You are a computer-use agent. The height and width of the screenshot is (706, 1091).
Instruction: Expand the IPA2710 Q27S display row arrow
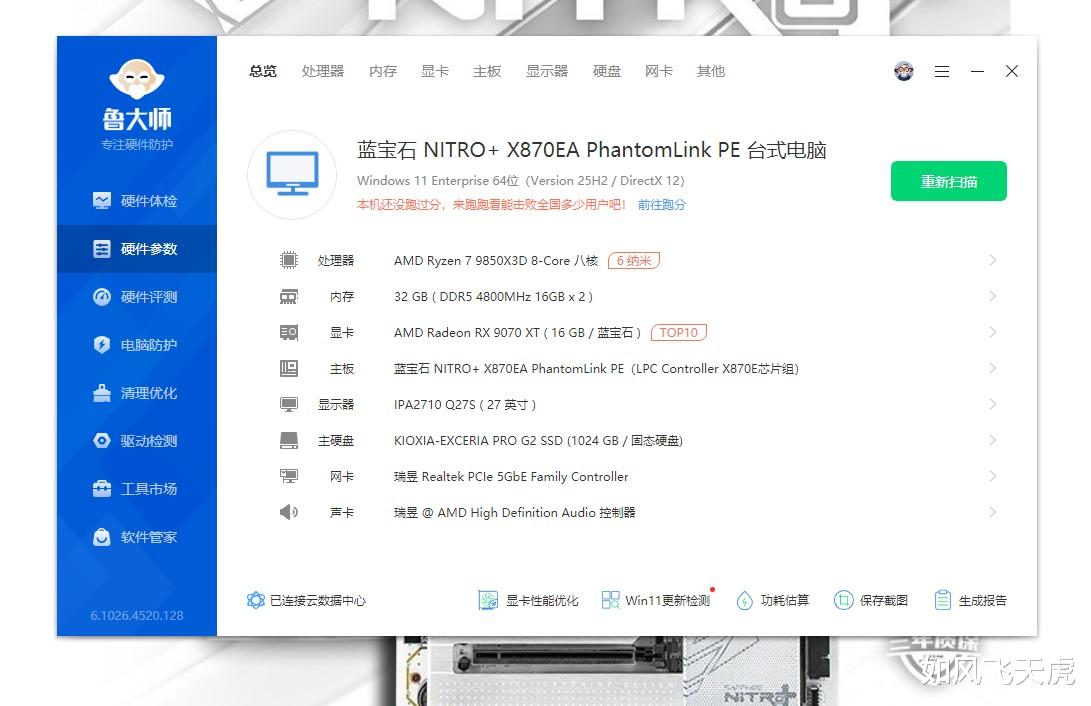pyautogui.click(x=992, y=405)
